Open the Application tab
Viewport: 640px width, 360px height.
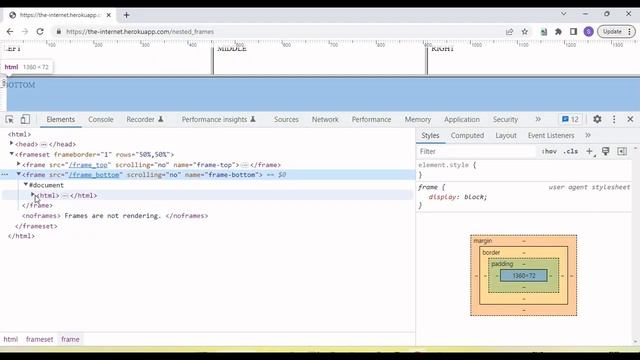[x=462, y=119]
